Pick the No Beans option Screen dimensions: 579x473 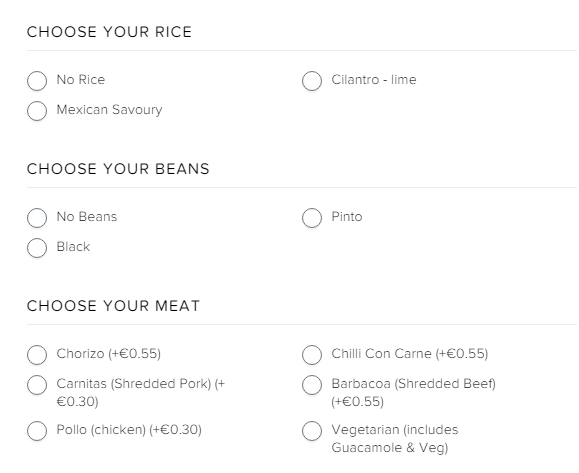point(37,217)
